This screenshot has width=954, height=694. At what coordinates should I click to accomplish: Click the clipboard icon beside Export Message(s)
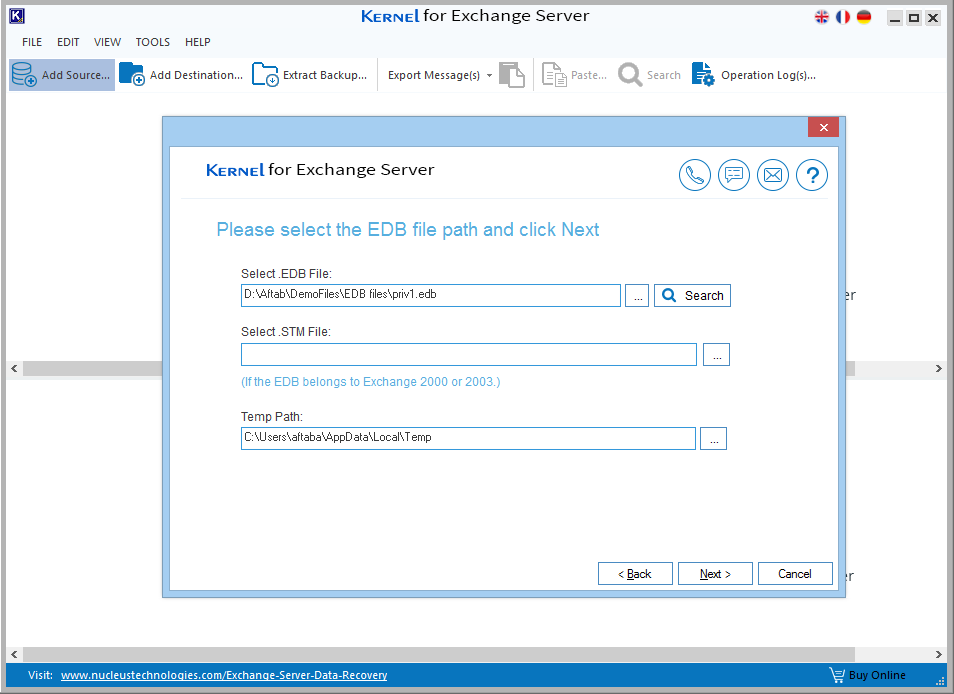point(512,75)
